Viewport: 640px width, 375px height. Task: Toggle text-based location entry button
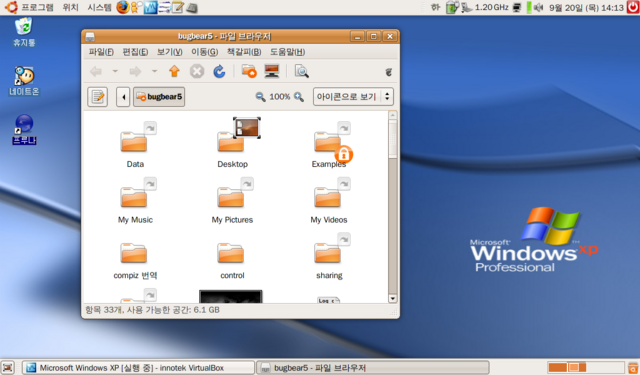pyautogui.click(x=98, y=97)
